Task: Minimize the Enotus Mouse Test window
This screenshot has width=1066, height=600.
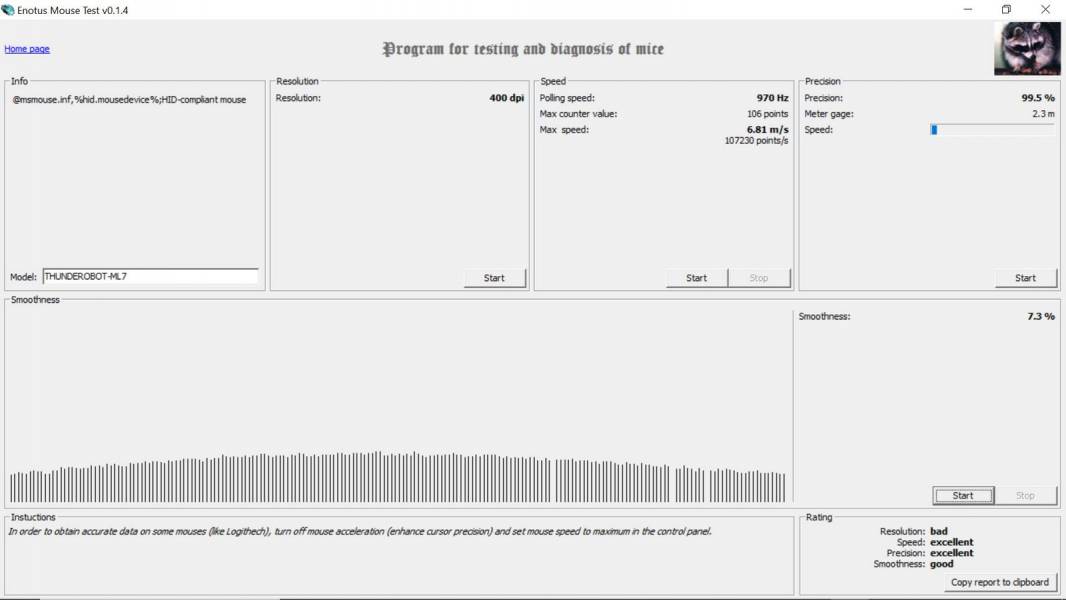Action: pos(967,10)
